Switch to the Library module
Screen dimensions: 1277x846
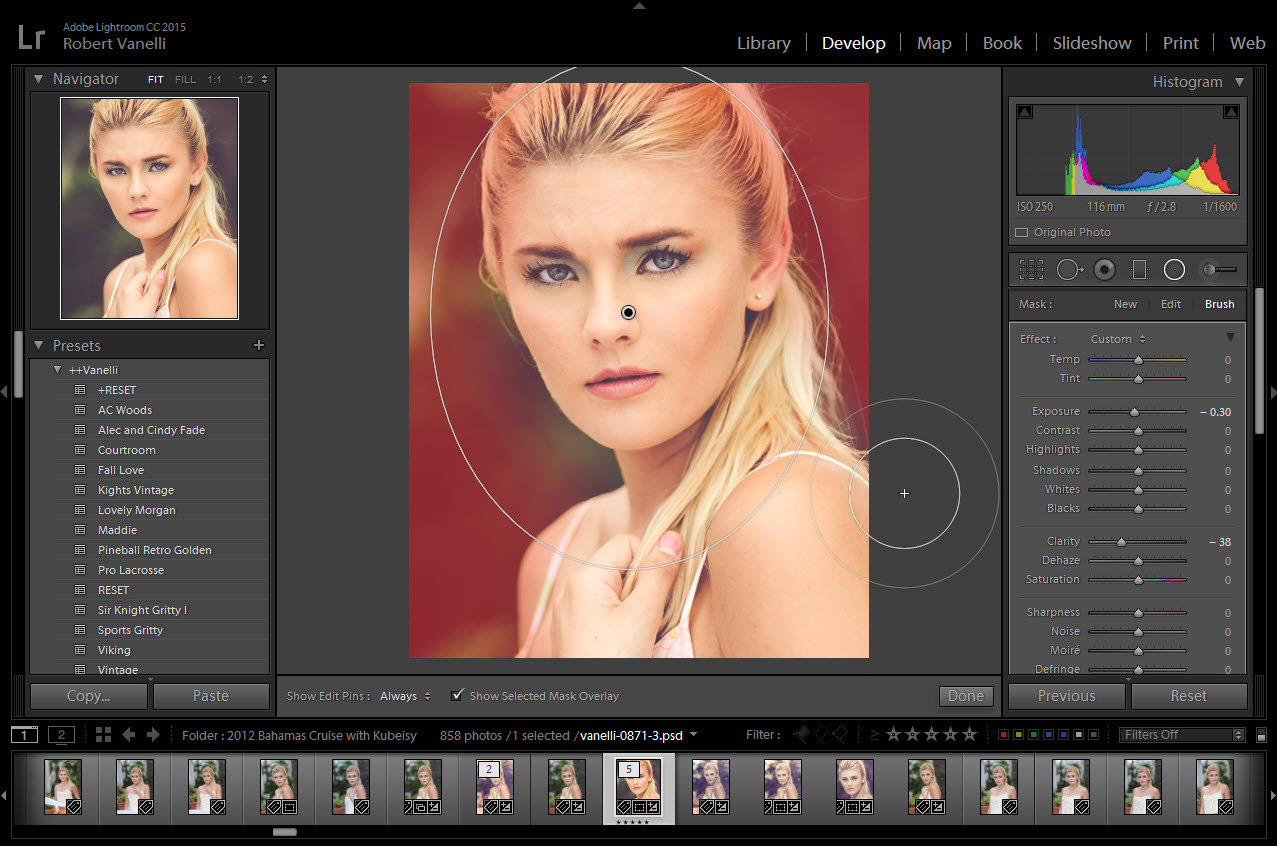[x=763, y=43]
